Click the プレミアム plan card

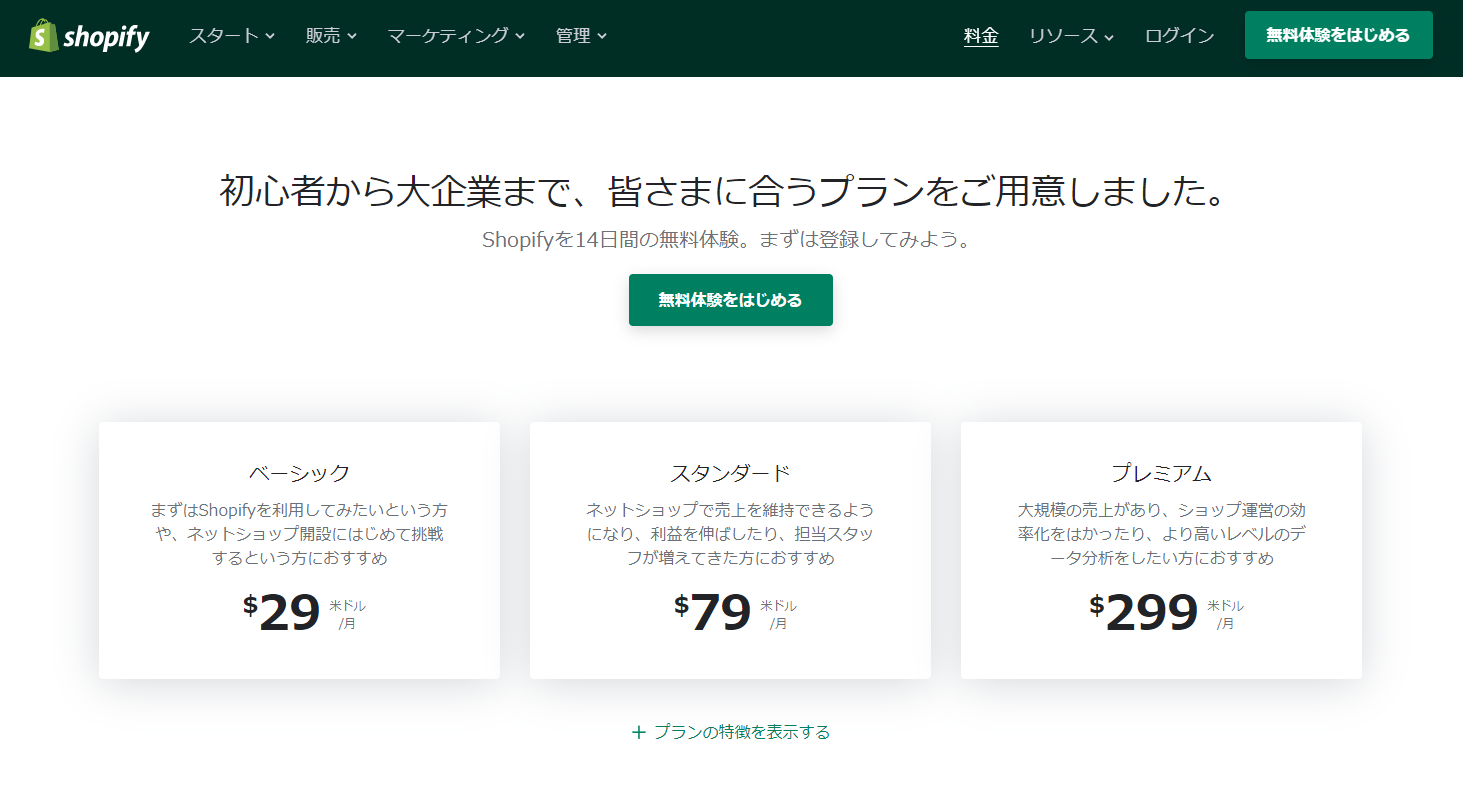pyautogui.click(x=1160, y=550)
